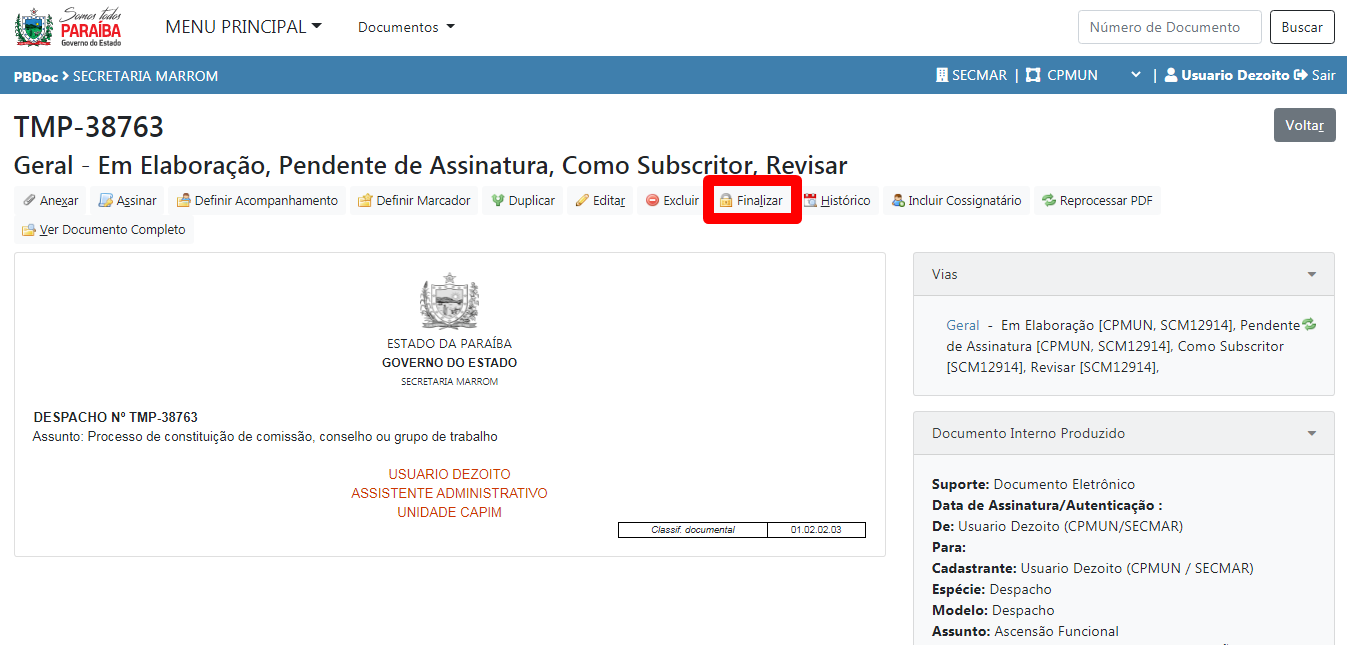Click the Anexar paperclip icon

30,201
